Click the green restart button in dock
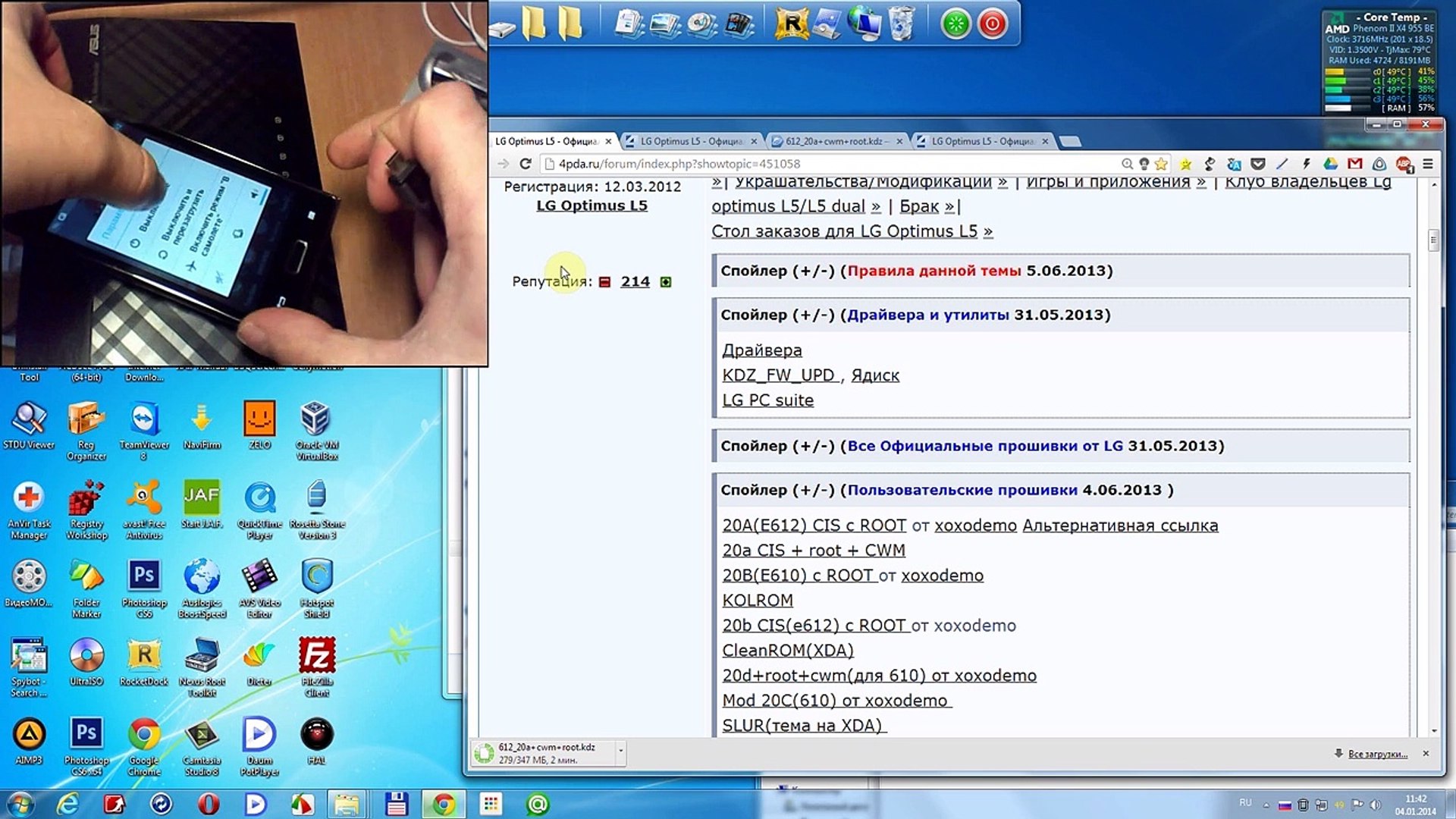The height and width of the screenshot is (819, 1456). [x=955, y=24]
